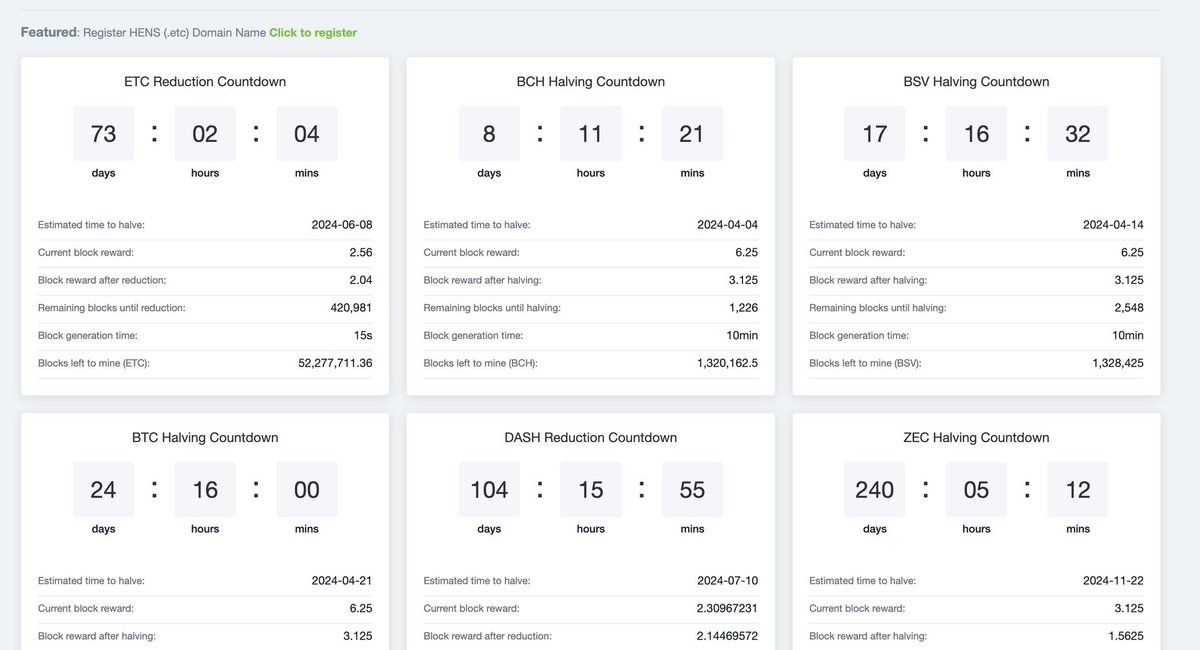
Task: Select ETC reward after reduction 2.04
Action: point(360,280)
